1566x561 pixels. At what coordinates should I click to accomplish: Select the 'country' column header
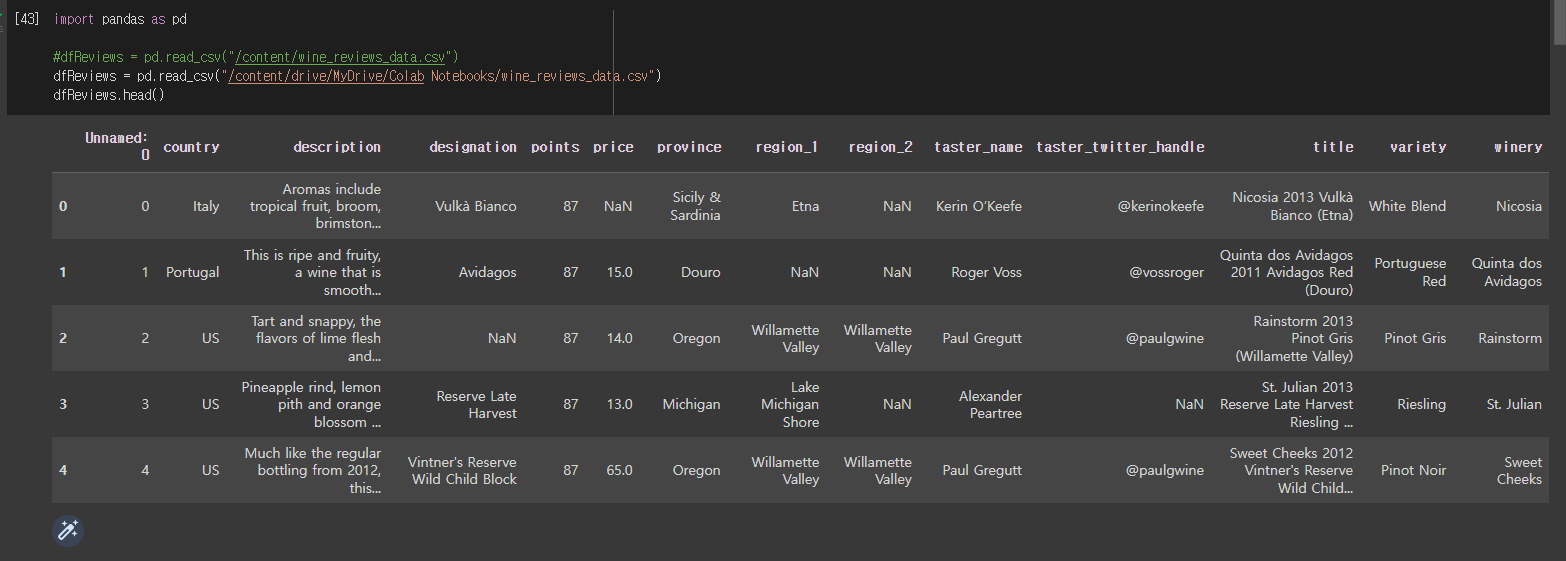point(191,147)
